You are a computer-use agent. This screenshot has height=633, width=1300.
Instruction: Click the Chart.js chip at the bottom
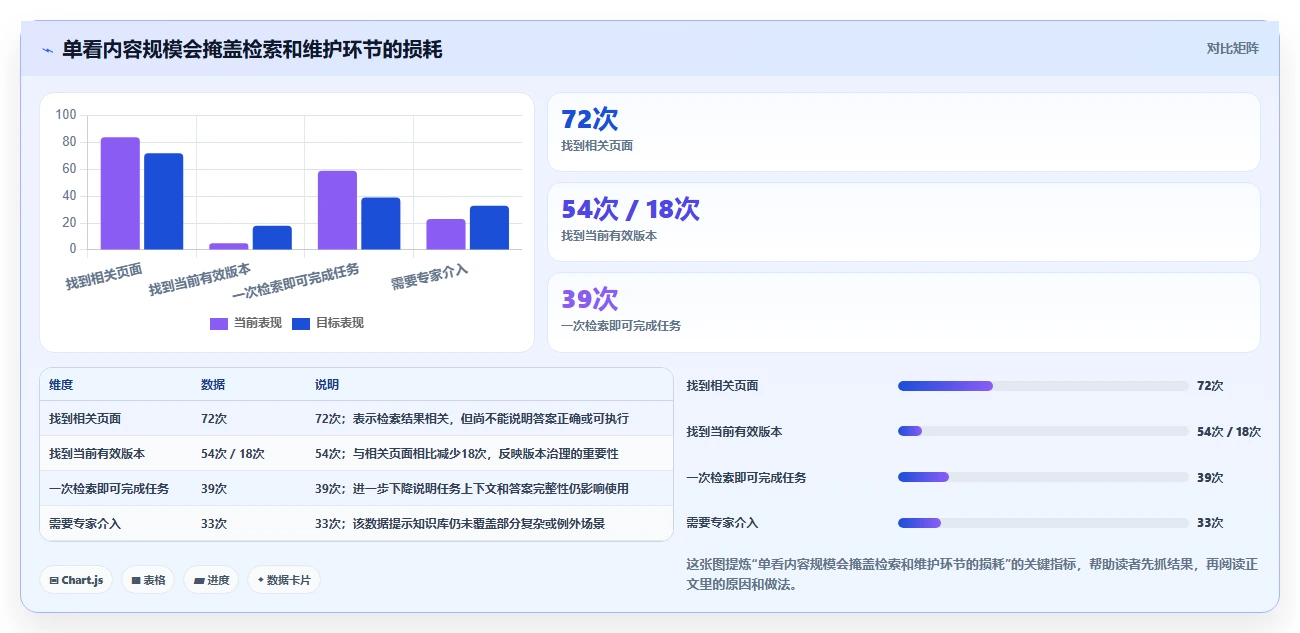click(76, 580)
